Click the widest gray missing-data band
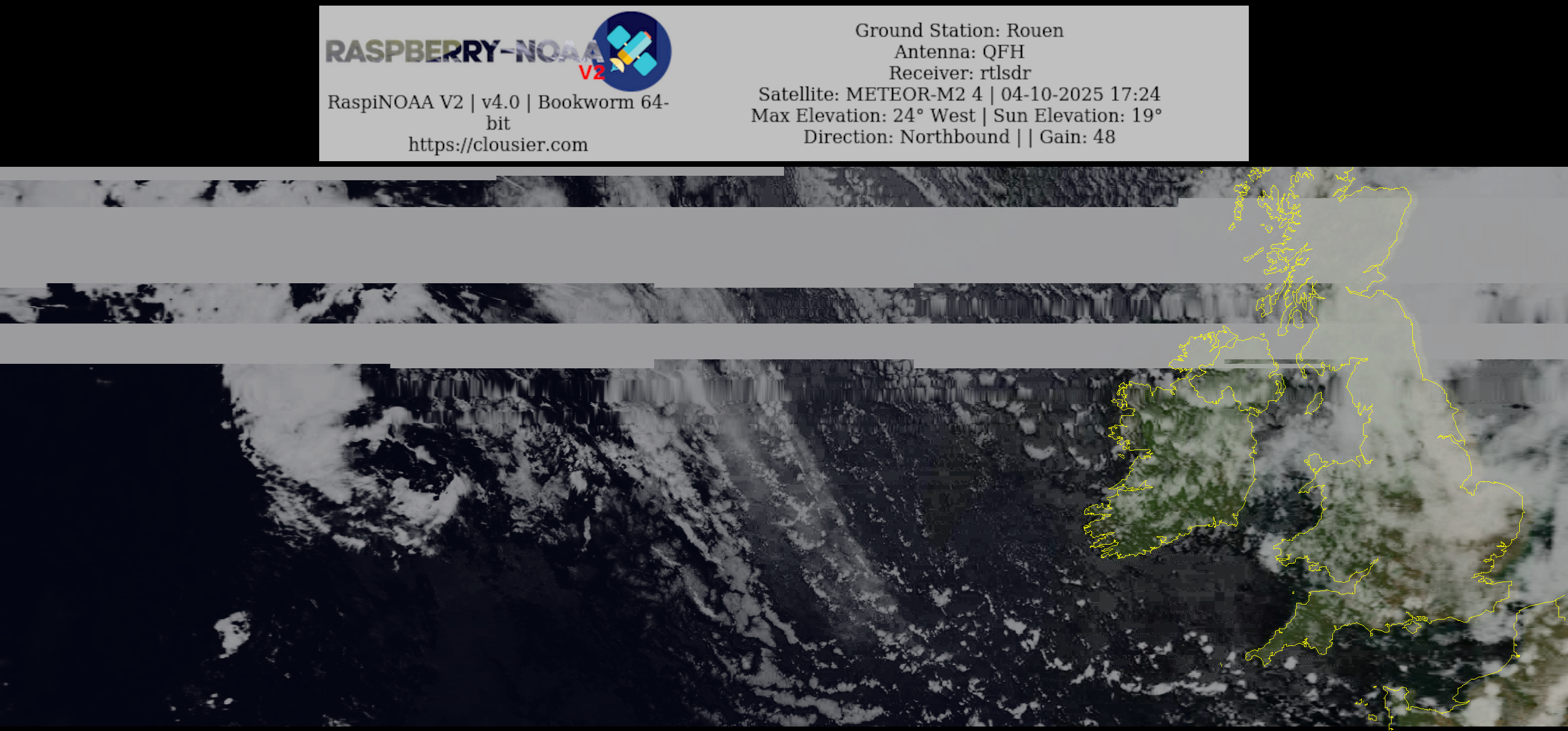Screen dimensions: 1568x731 pyautogui.click(x=609, y=246)
